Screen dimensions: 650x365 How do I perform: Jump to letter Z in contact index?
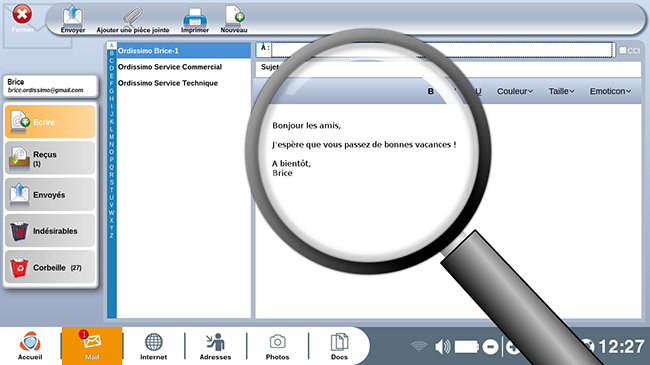pos(111,235)
